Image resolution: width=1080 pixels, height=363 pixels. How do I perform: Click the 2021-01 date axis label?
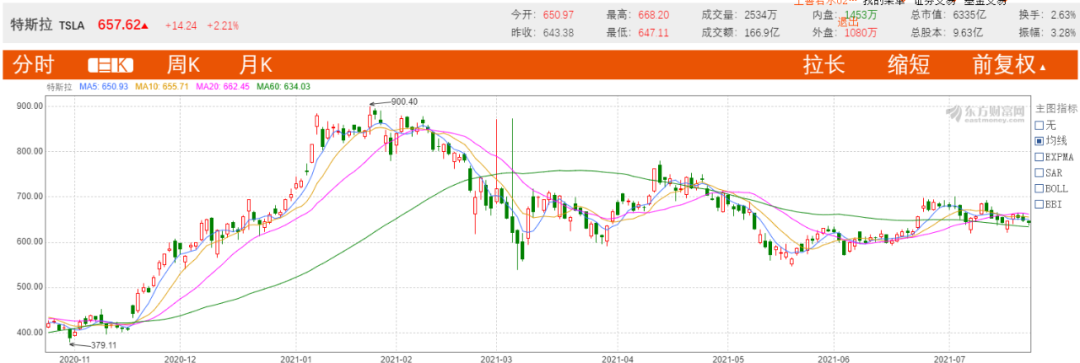[x=295, y=359]
